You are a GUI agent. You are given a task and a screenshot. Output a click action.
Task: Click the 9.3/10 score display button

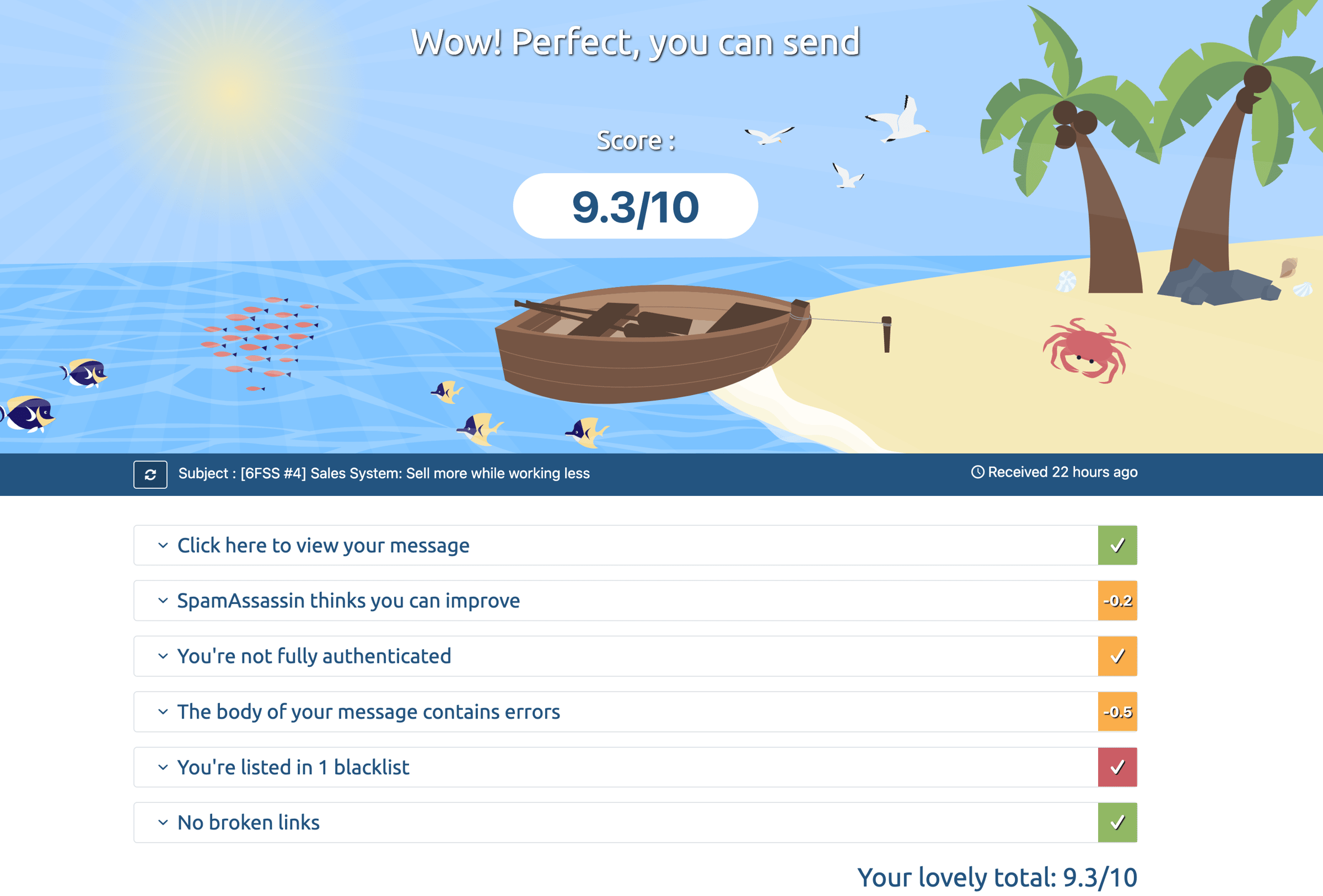[635, 206]
